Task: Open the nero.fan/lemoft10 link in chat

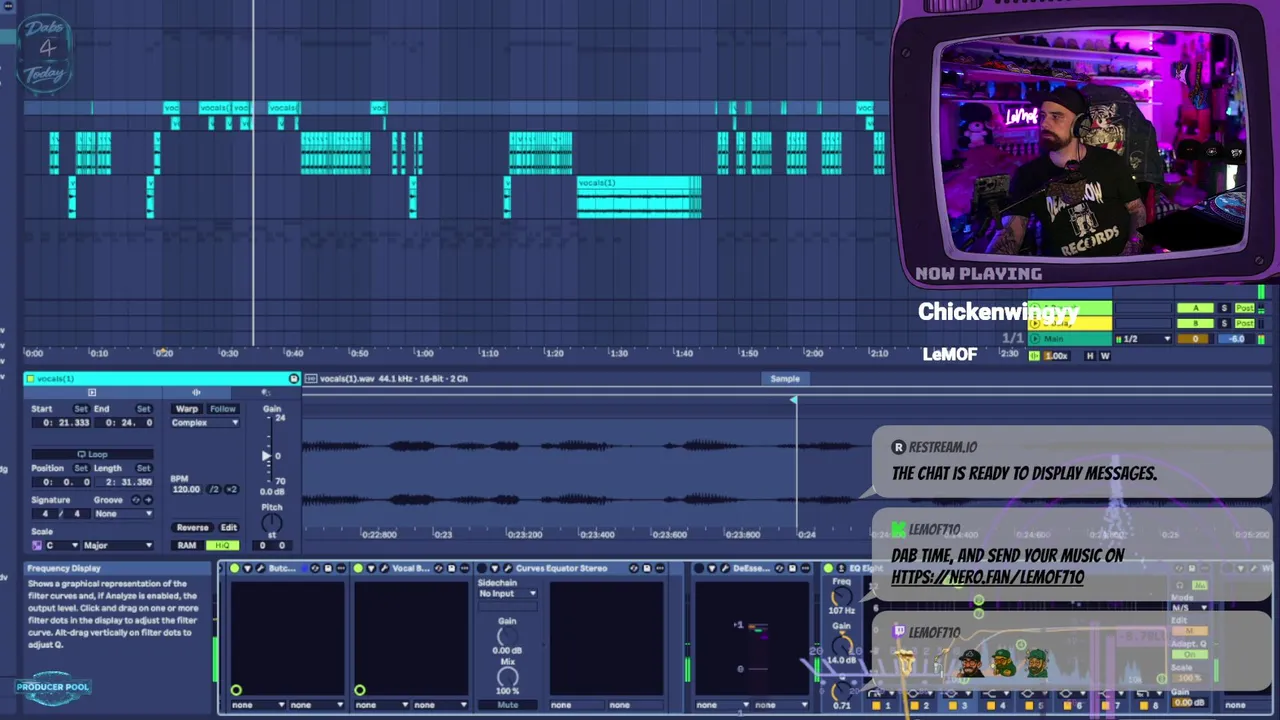Action: click(x=987, y=577)
